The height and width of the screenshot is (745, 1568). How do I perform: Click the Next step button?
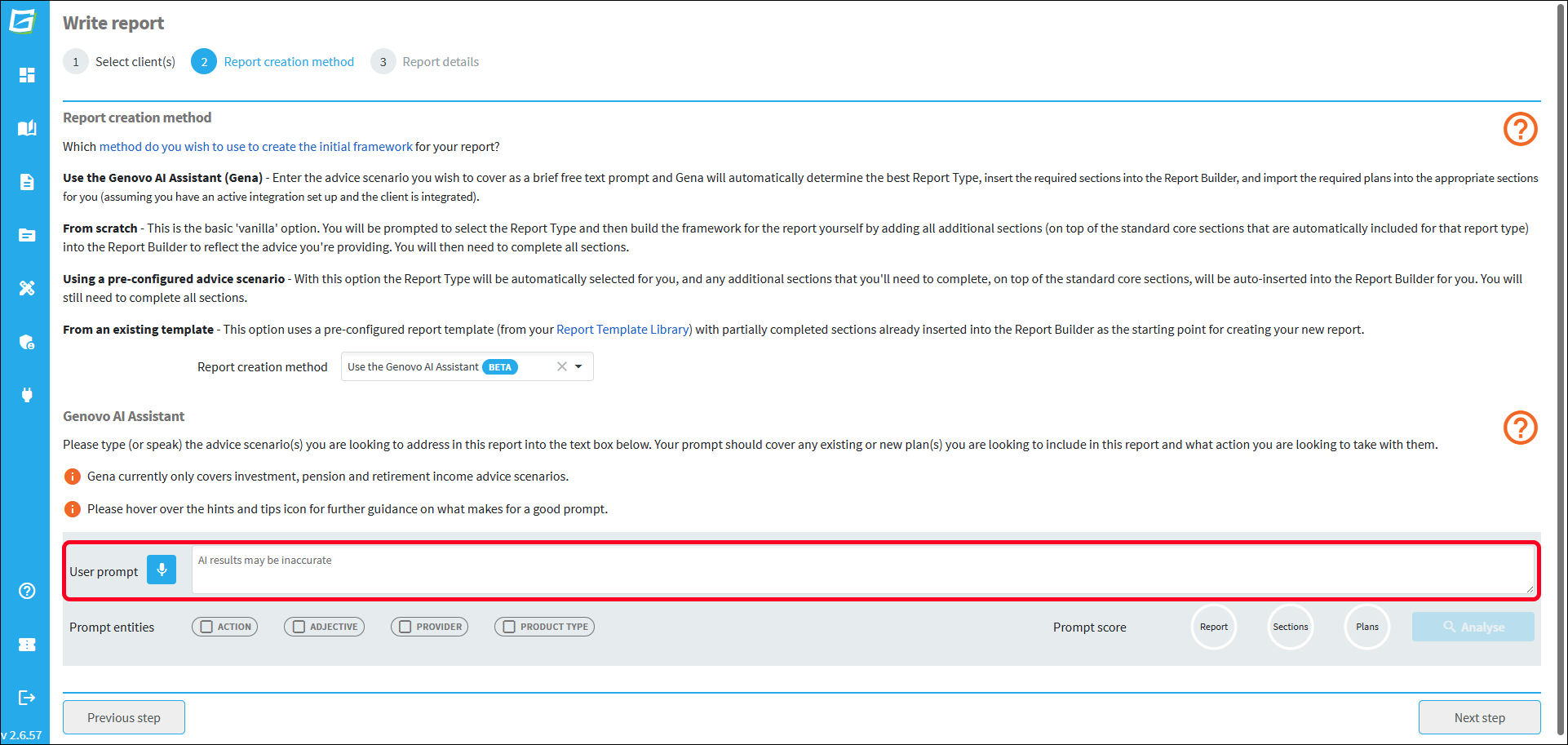[1480, 717]
